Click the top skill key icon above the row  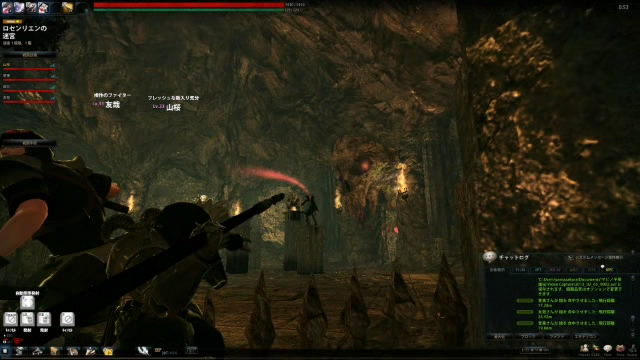(x=27, y=302)
